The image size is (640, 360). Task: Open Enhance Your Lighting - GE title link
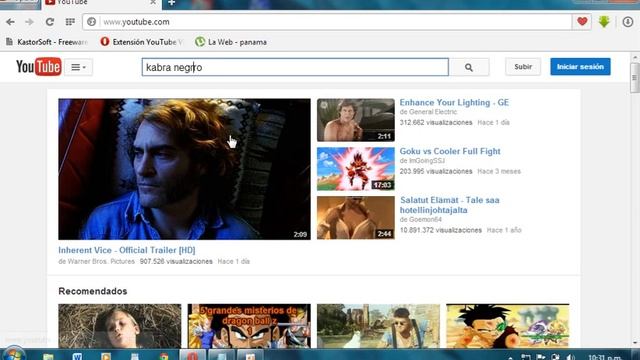pyautogui.click(x=454, y=102)
